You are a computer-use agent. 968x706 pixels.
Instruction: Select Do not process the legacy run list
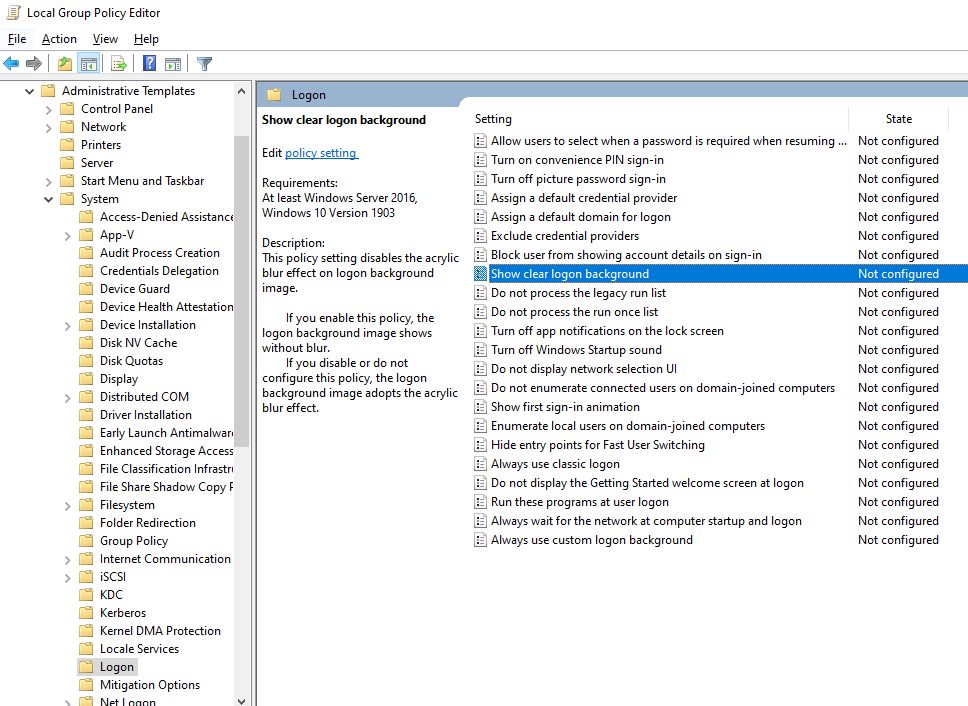(578, 293)
